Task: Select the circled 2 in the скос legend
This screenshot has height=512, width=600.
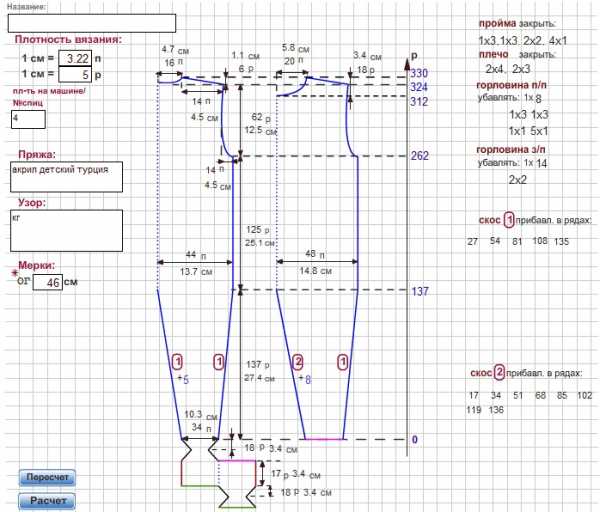Action: click(x=508, y=373)
